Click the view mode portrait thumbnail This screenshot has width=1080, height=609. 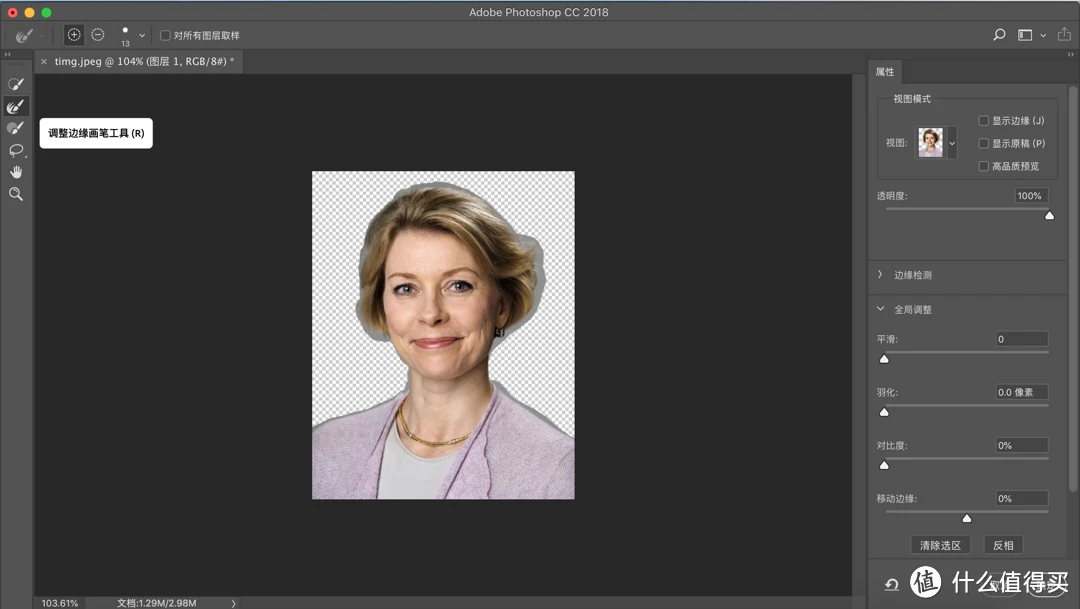click(931, 143)
